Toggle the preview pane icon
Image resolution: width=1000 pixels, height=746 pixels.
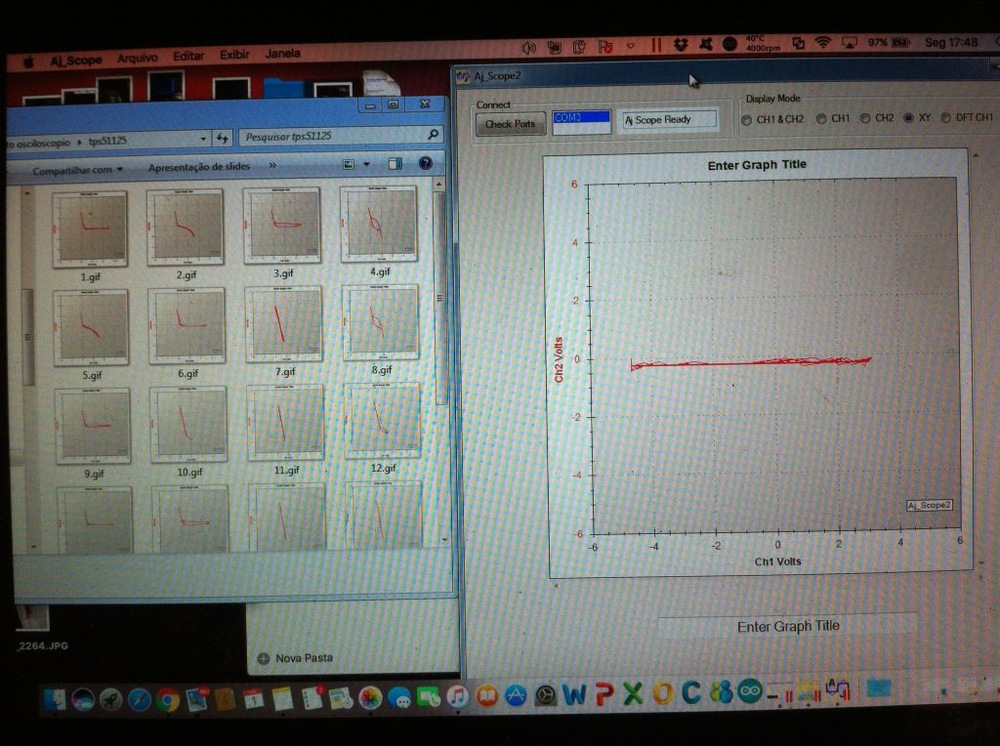395,164
